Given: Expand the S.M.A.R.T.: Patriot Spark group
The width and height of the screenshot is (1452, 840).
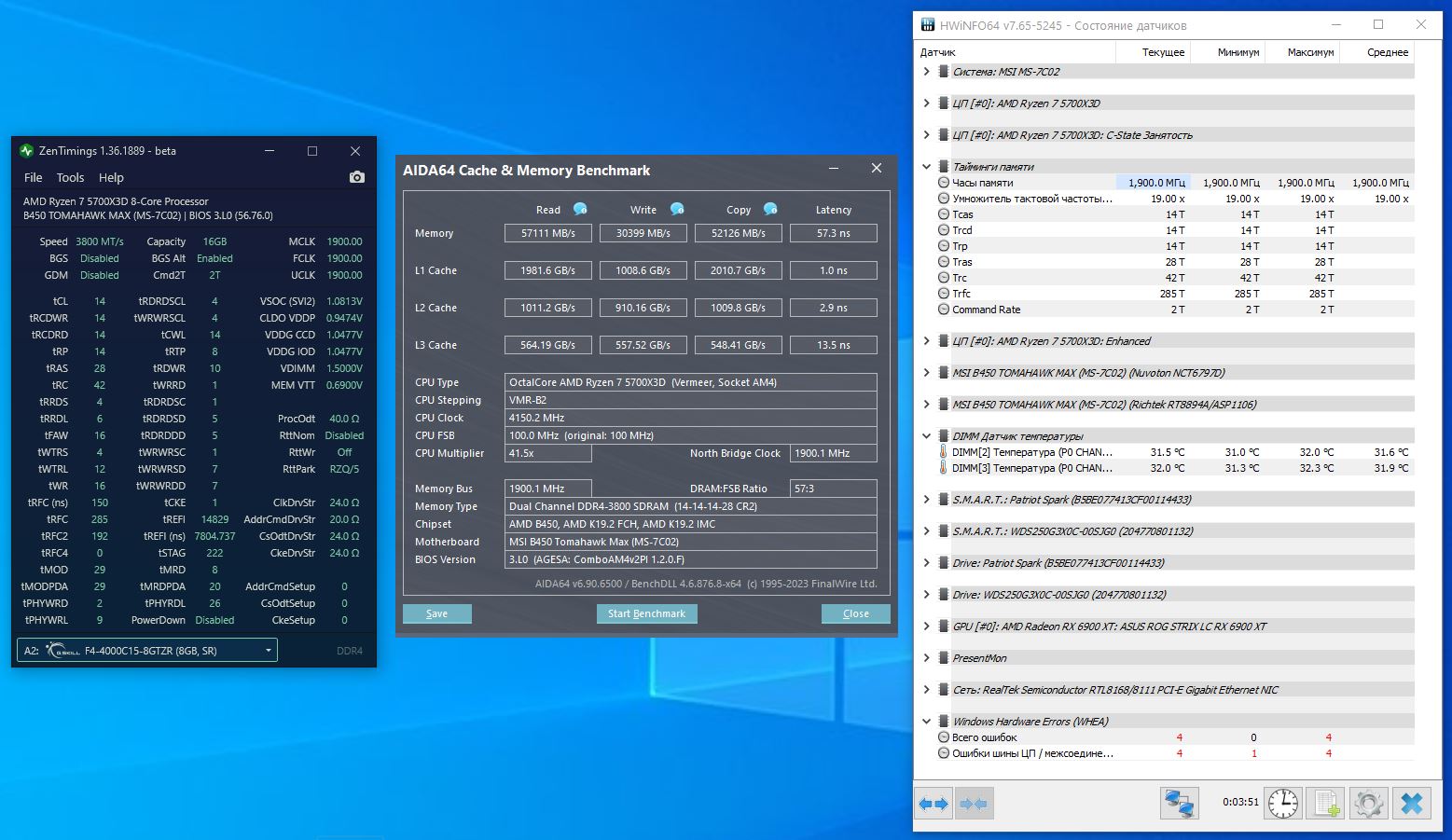Looking at the screenshot, I should [926, 500].
